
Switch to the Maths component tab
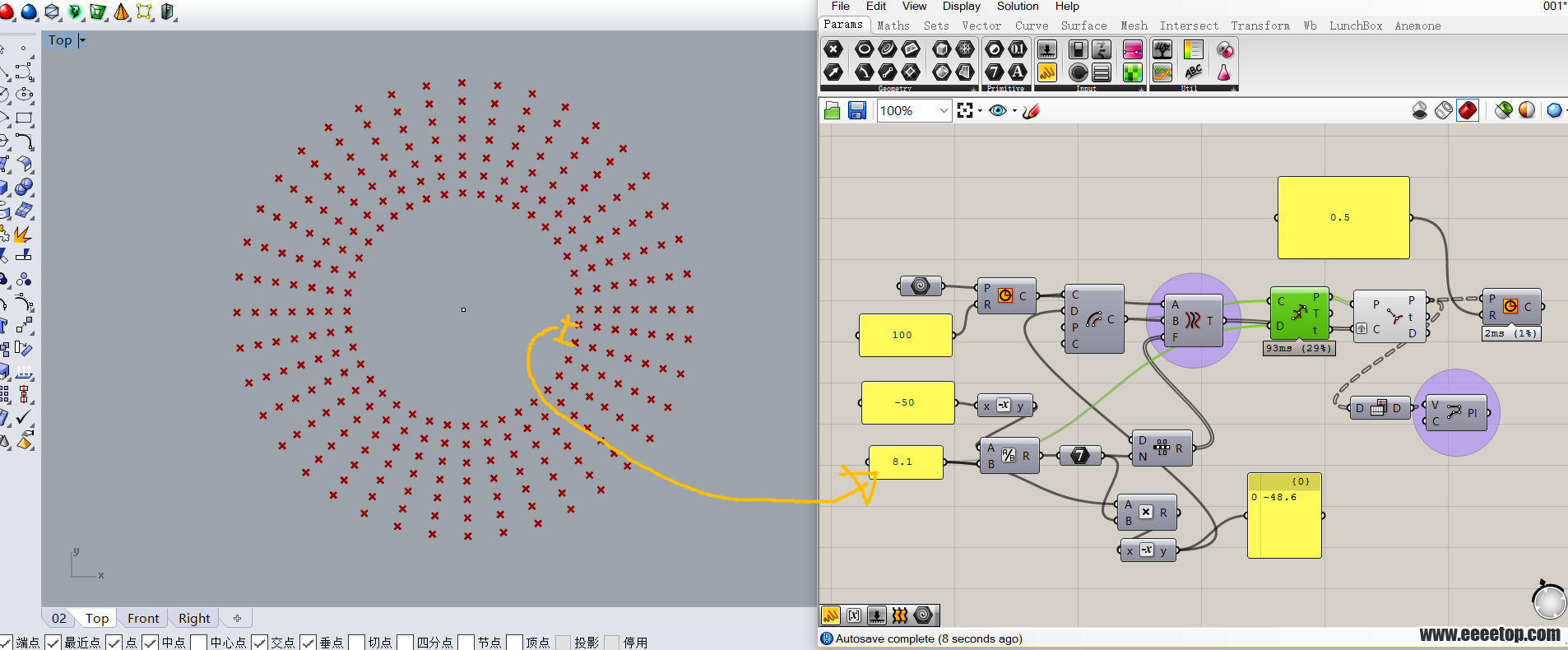pos(893,26)
